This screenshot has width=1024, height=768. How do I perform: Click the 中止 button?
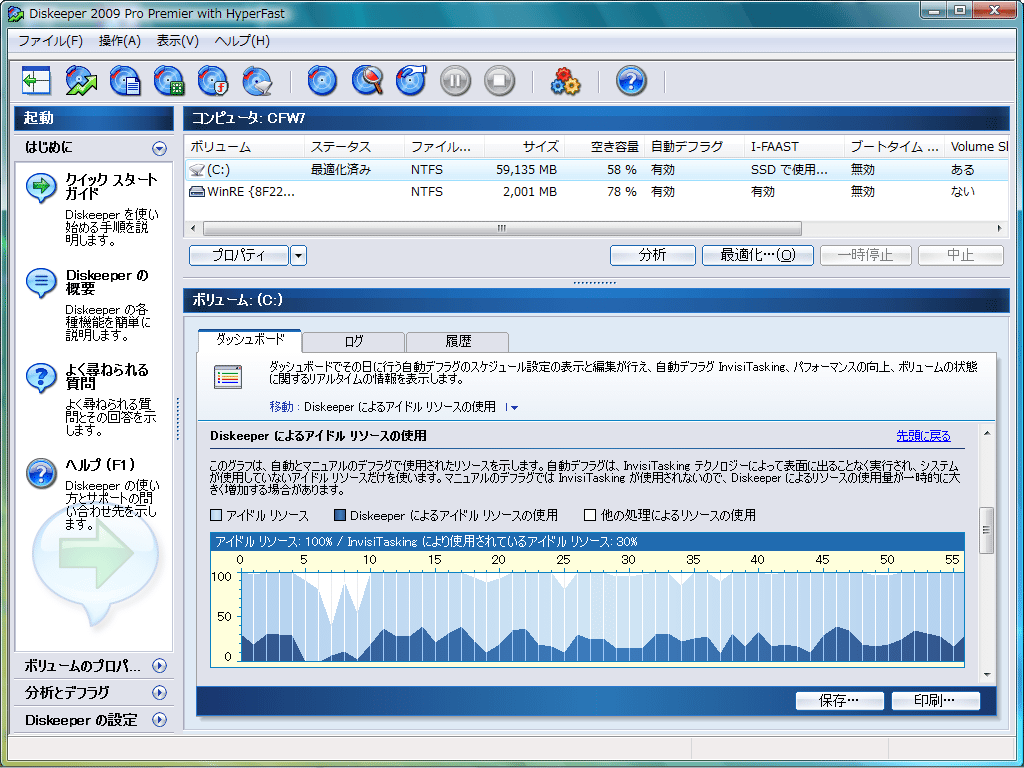pos(961,255)
